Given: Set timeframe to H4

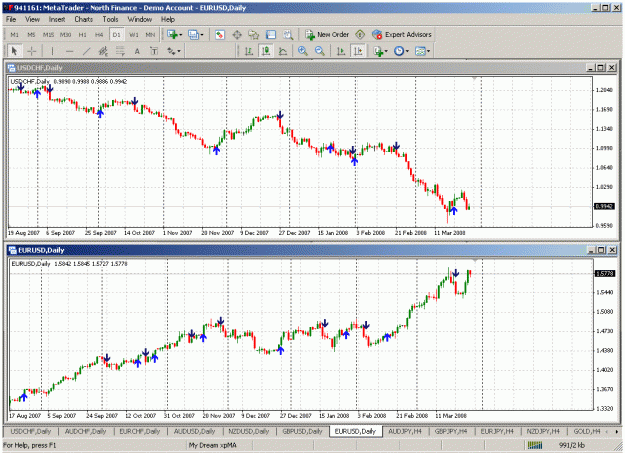Looking at the screenshot, I should point(99,35).
